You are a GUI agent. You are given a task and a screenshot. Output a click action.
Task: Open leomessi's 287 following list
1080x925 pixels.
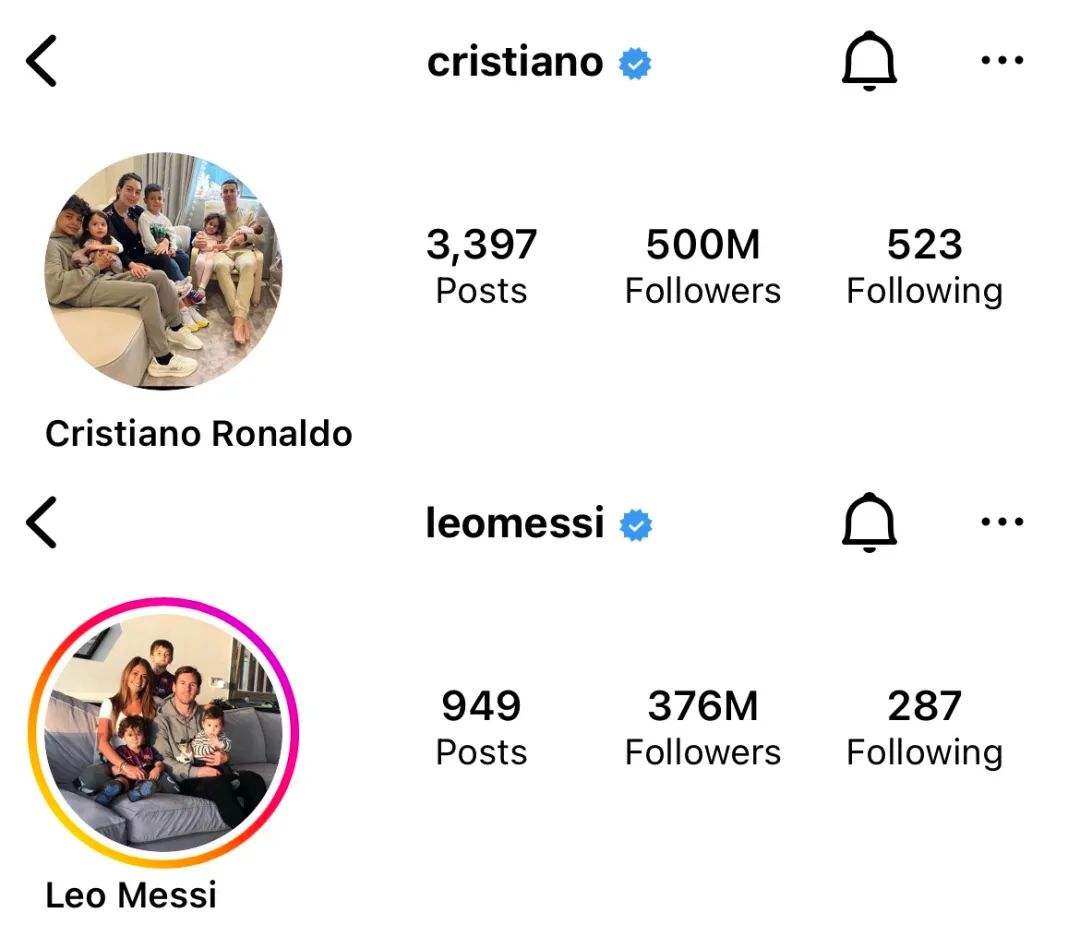(x=924, y=728)
